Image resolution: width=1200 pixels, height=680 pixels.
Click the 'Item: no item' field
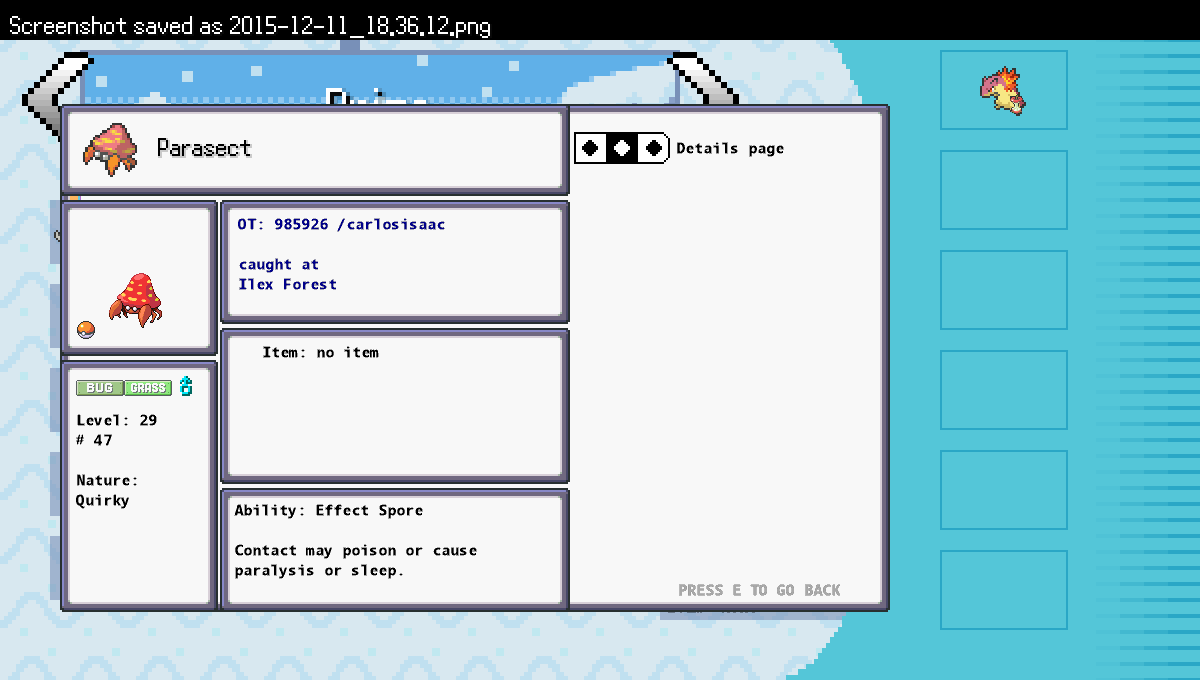coord(320,352)
